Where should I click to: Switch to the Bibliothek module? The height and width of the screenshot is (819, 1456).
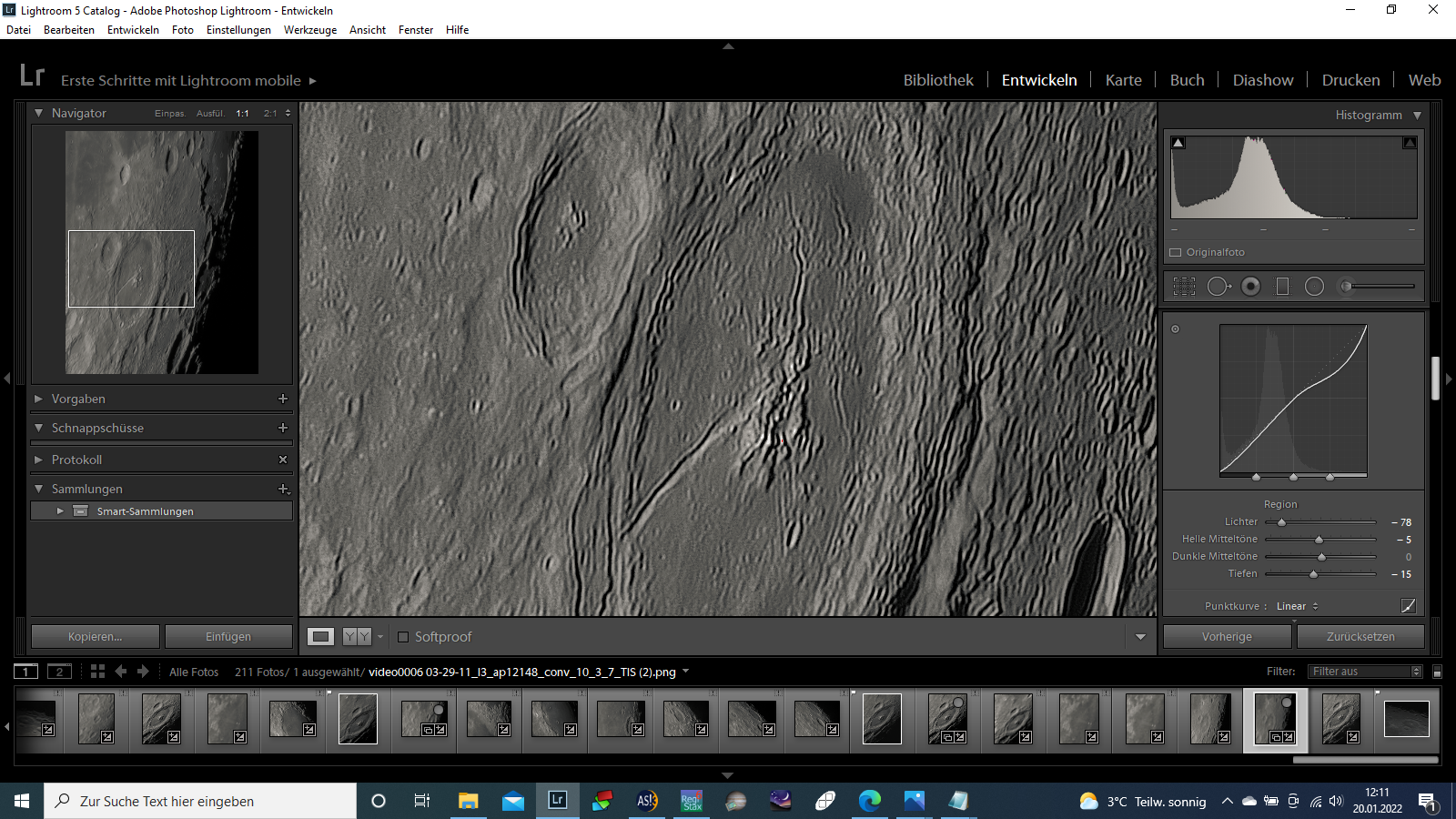[x=938, y=80]
